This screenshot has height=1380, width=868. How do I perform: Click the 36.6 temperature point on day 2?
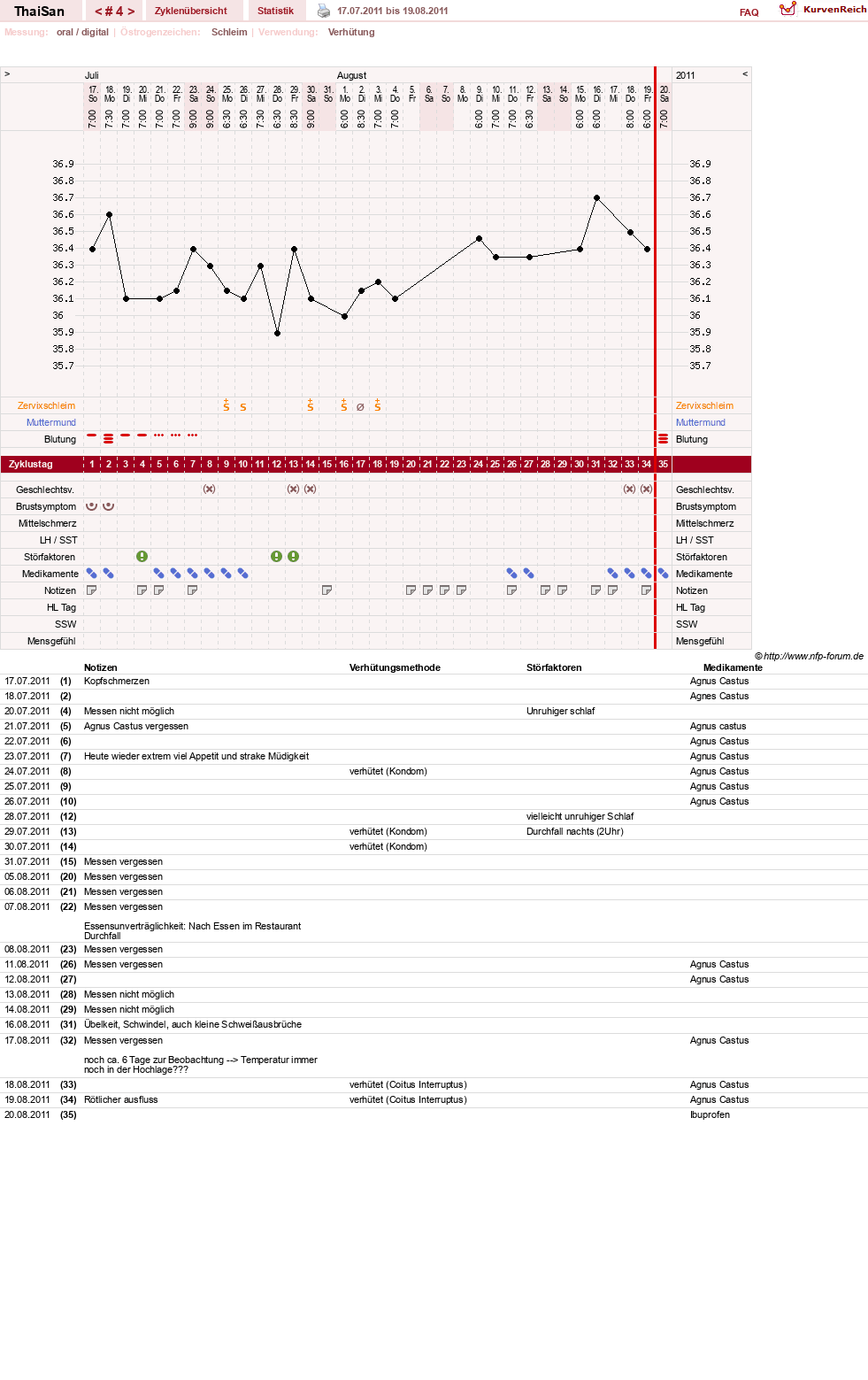[109, 214]
